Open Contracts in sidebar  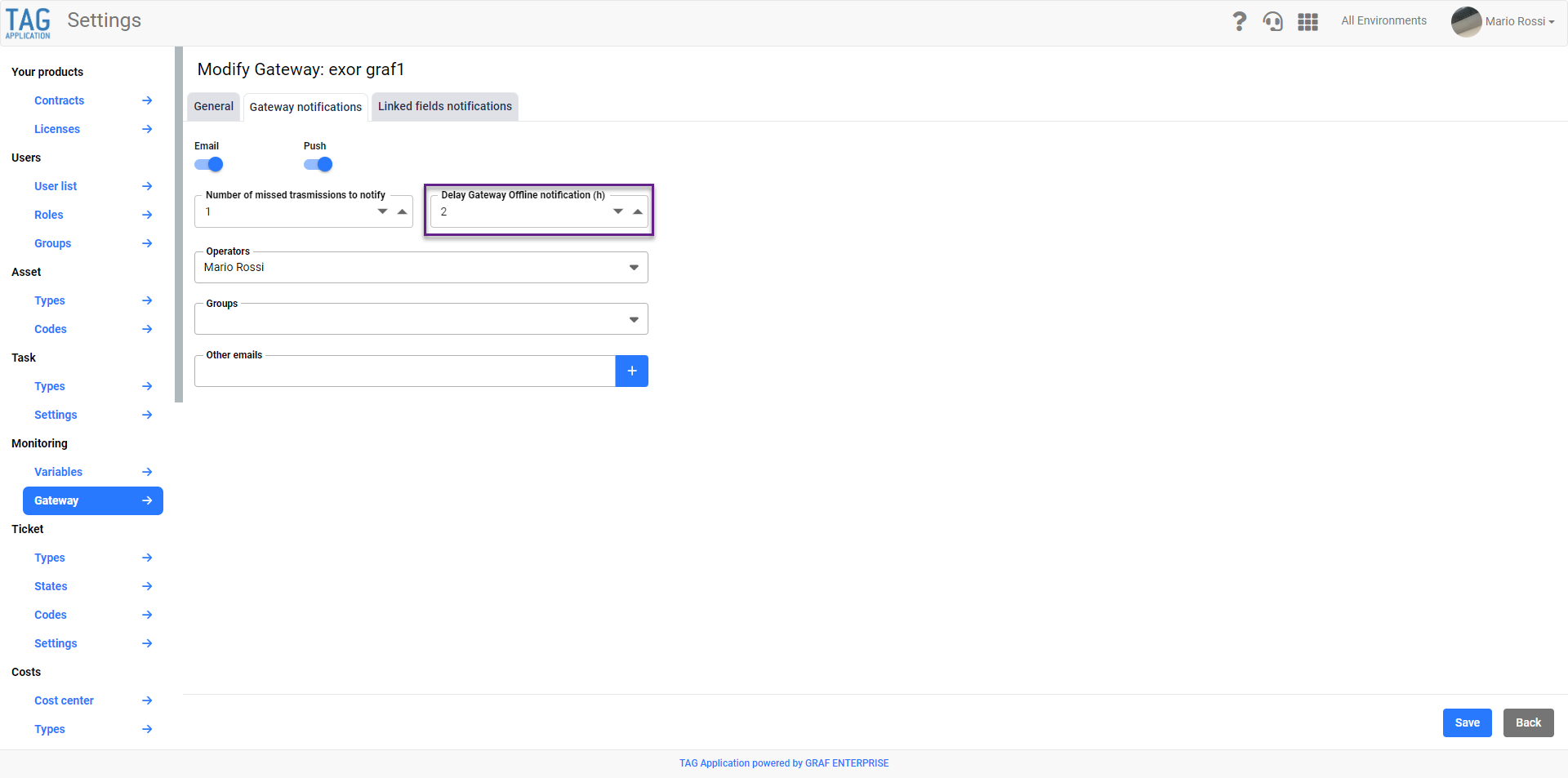click(x=59, y=100)
